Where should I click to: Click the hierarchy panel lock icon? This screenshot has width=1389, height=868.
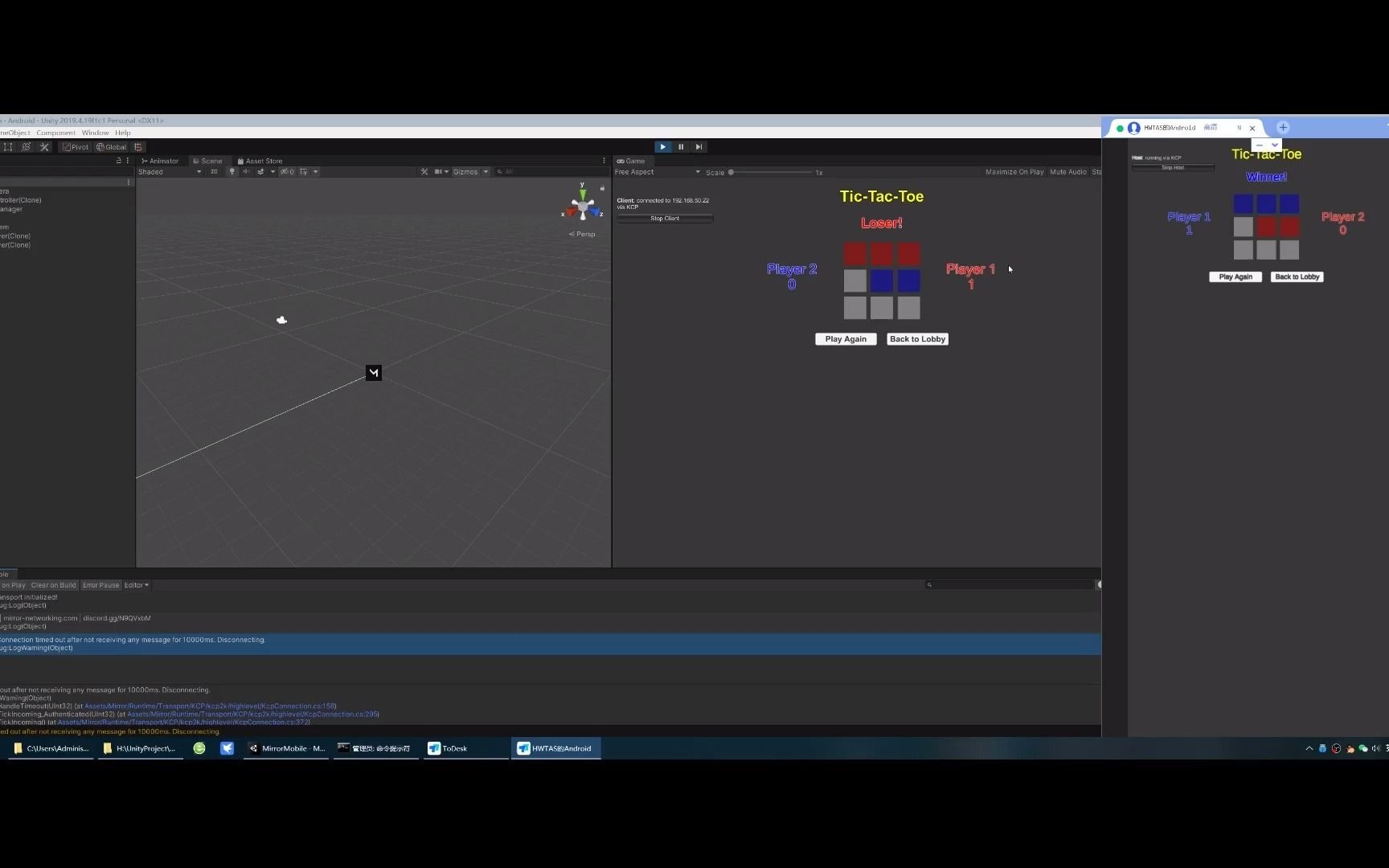point(118,161)
